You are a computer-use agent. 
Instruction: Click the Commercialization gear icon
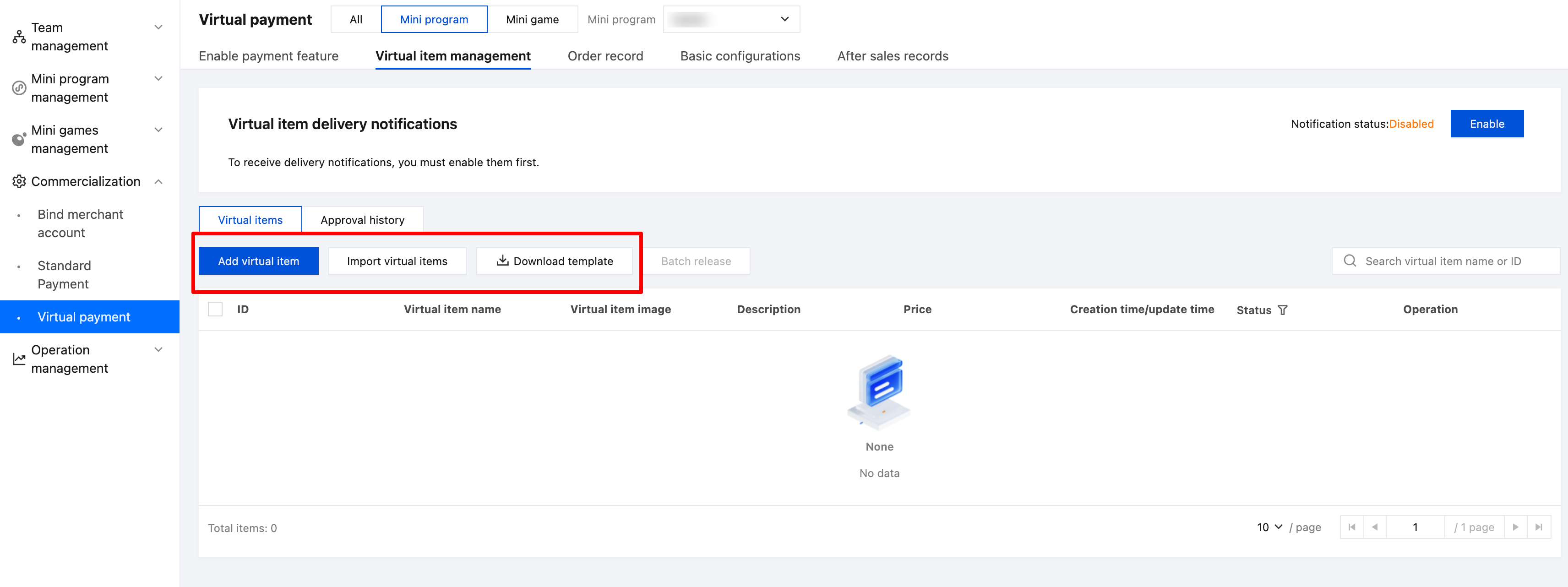19,181
